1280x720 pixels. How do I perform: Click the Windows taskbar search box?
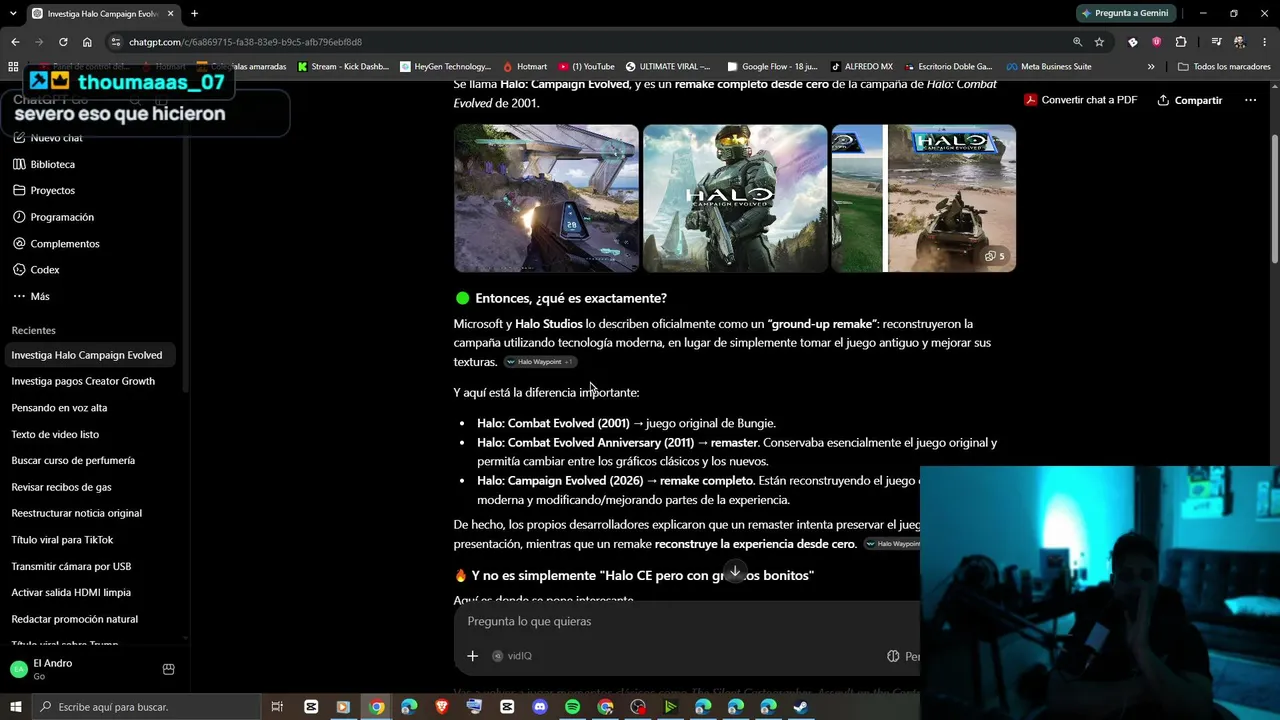point(148,707)
